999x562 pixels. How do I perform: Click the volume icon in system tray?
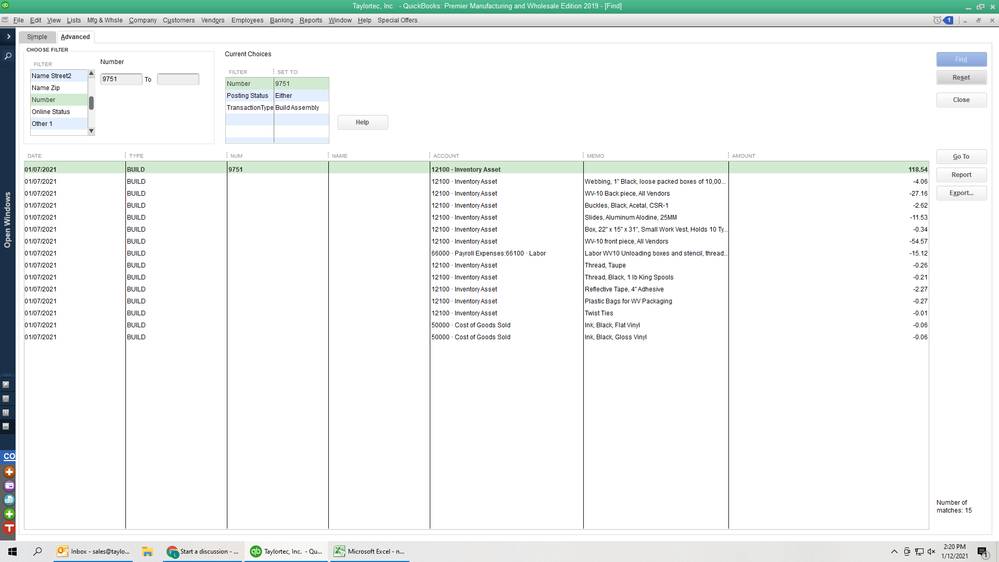coord(931,552)
